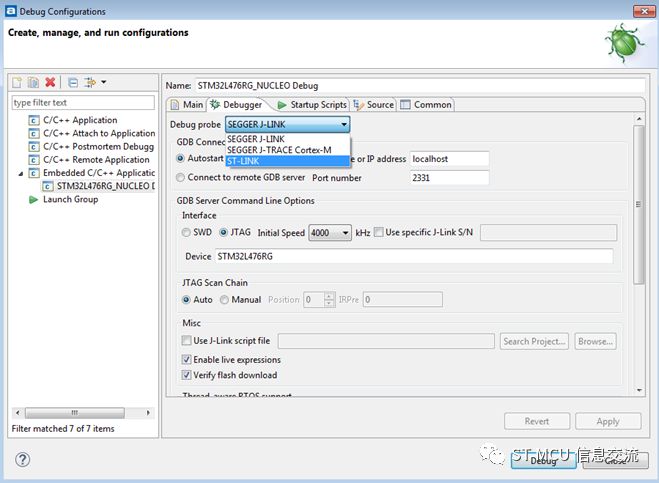Switch to the Main tab
The width and height of the screenshot is (659, 483).
(187, 105)
